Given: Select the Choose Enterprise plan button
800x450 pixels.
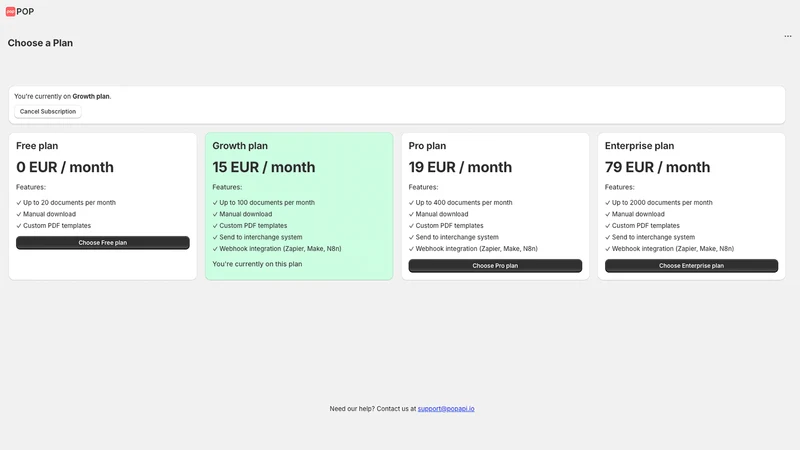Looking at the screenshot, I should [691, 265].
